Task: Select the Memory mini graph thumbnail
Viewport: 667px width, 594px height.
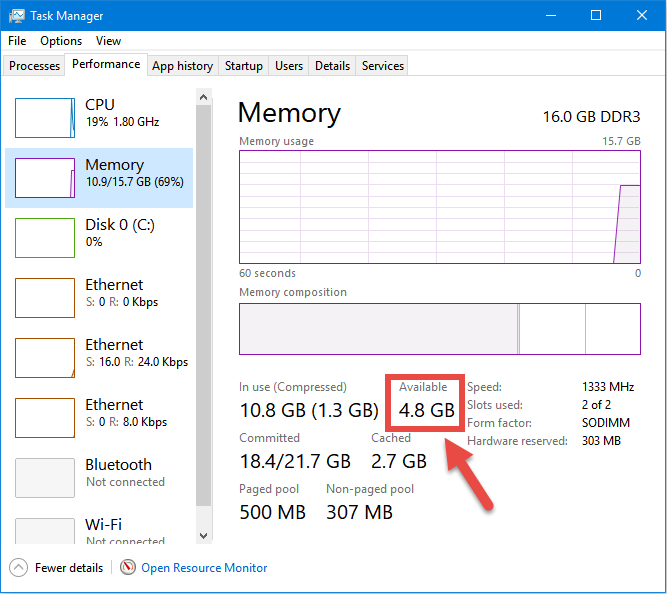Action: (45, 178)
